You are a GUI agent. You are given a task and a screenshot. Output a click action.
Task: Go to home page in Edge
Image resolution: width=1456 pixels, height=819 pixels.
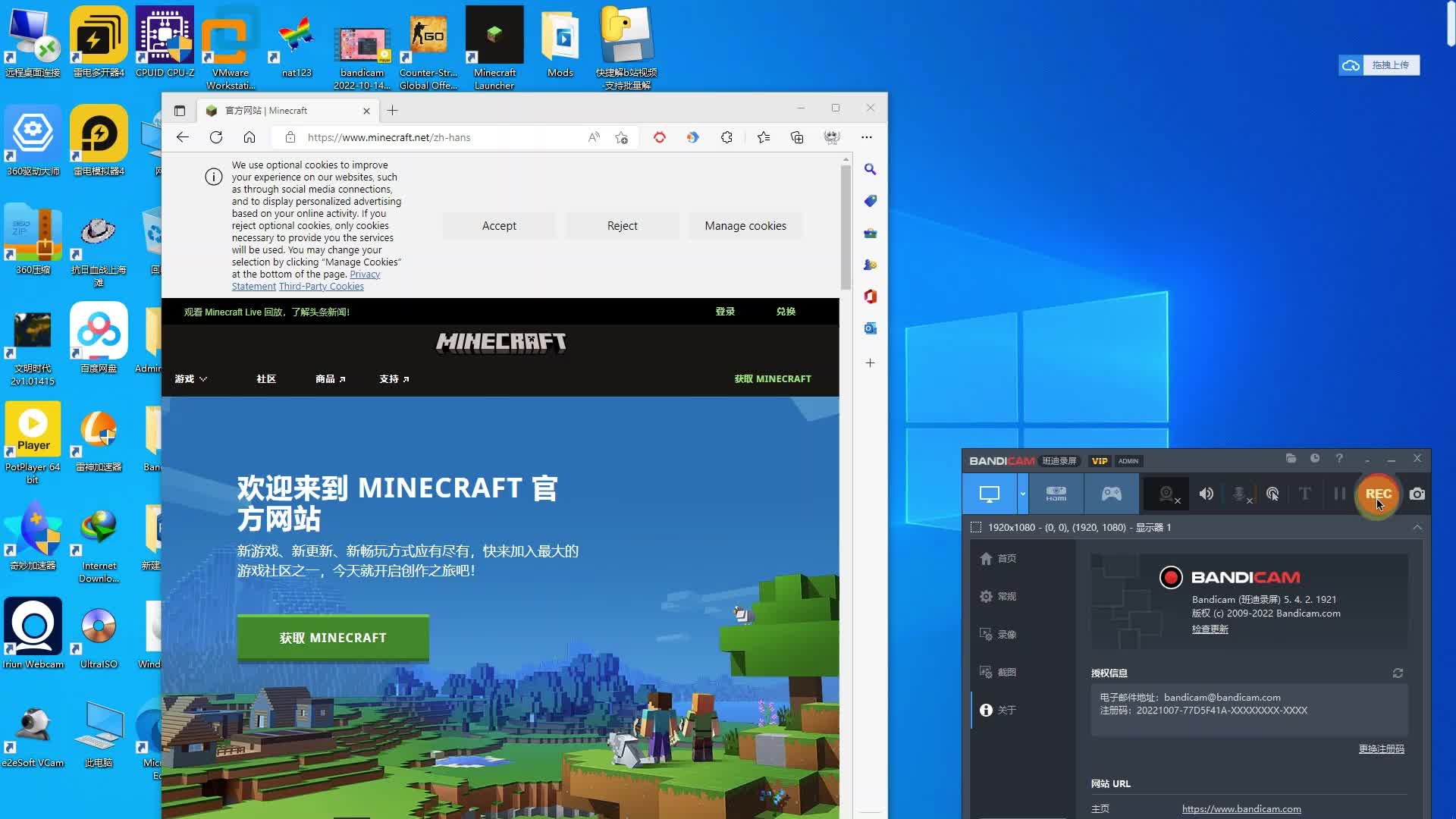[249, 137]
